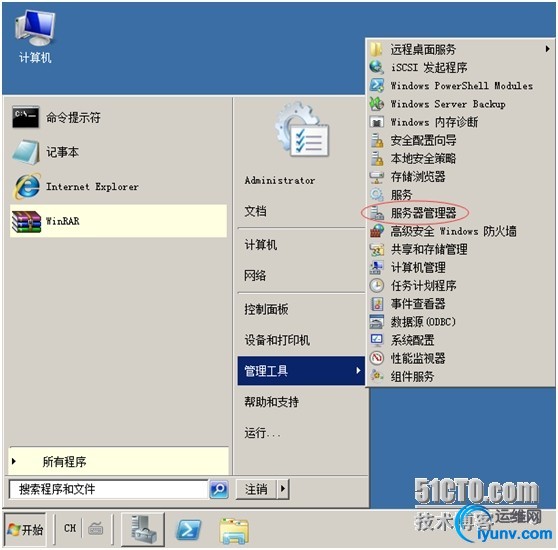Click the keyboard icon in language bar
The height and width of the screenshot is (550, 558).
point(95,528)
